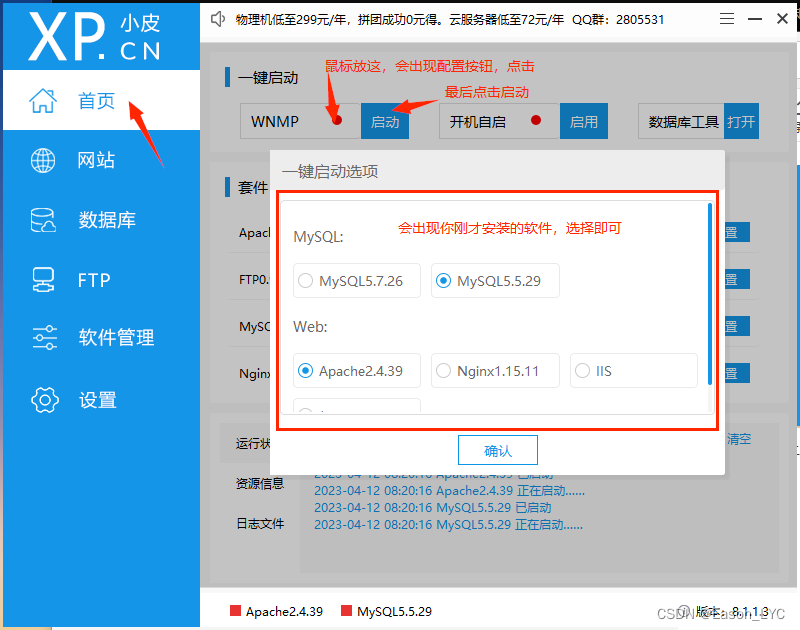Click 启用 for 开机自启
800x630 pixels.
(584, 121)
